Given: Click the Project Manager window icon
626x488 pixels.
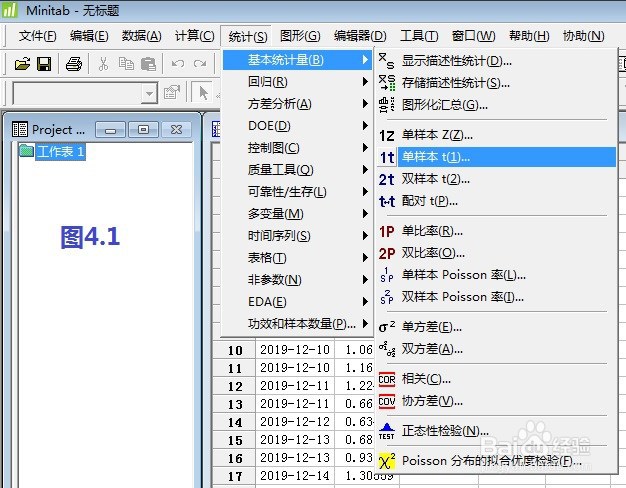Looking at the screenshot, I should (20, 129).
